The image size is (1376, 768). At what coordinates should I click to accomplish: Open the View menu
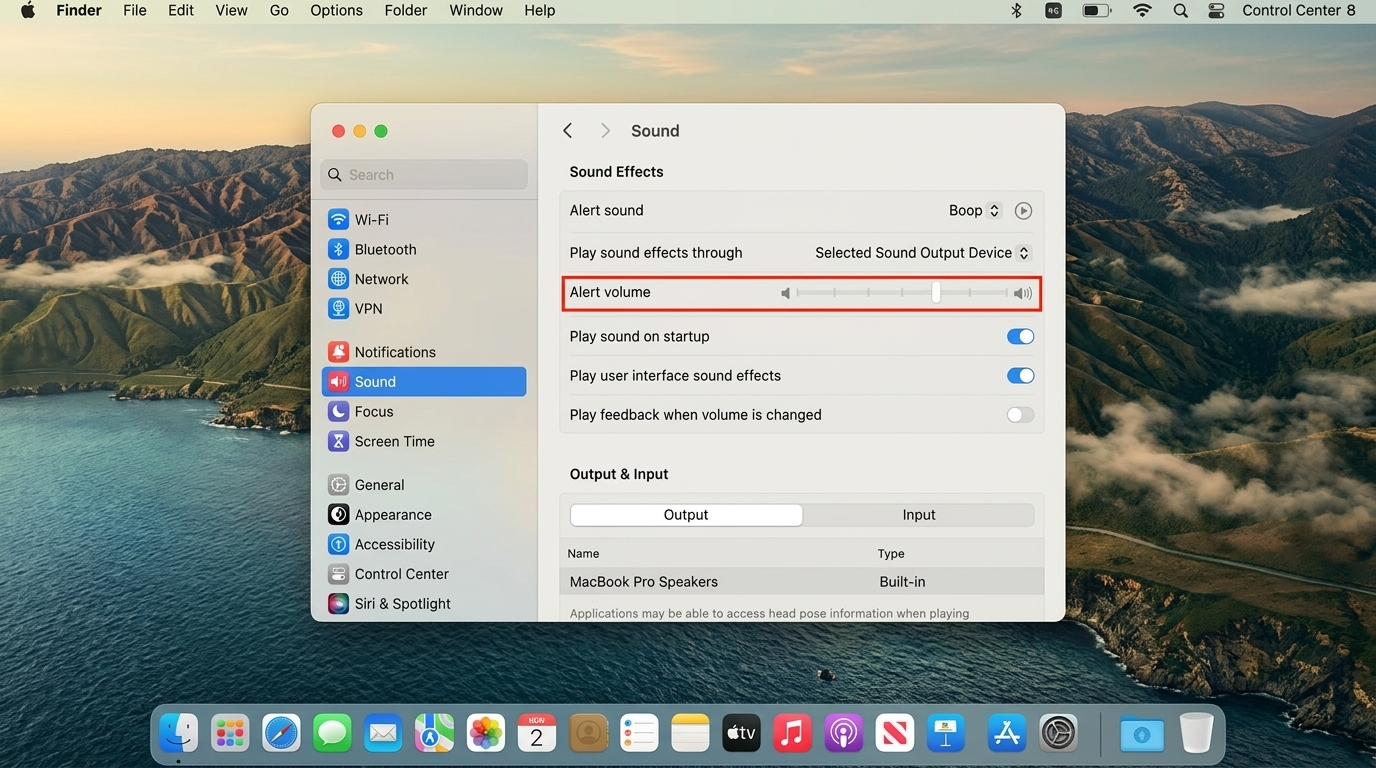point(232,10)
